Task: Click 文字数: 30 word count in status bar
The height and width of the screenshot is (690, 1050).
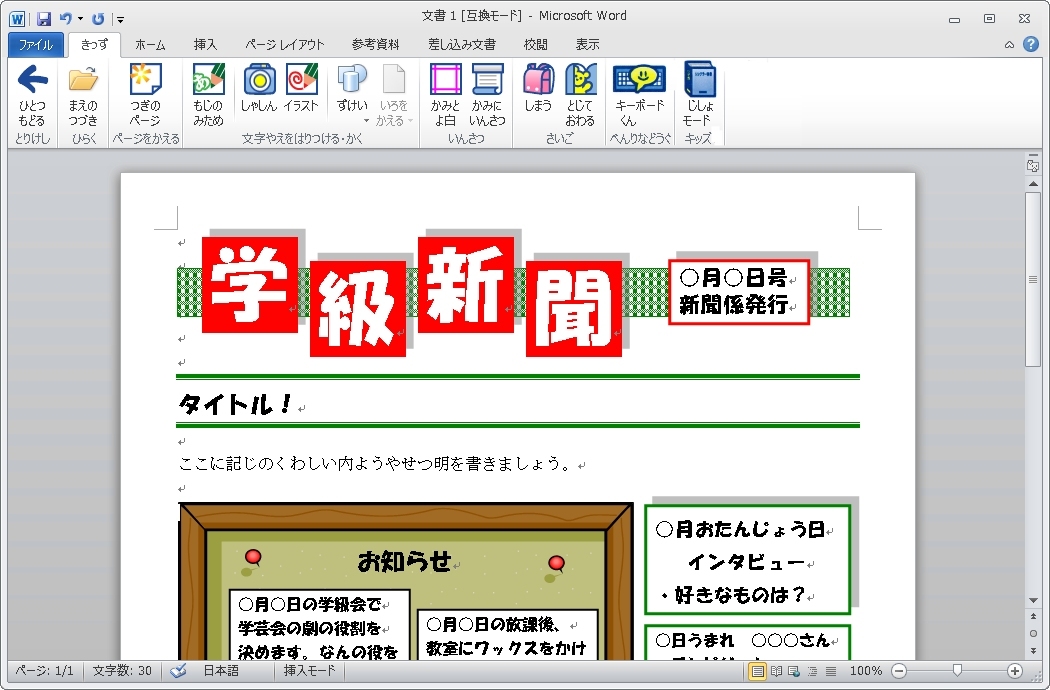Action: pyautogui.click(x=122, y=670)
